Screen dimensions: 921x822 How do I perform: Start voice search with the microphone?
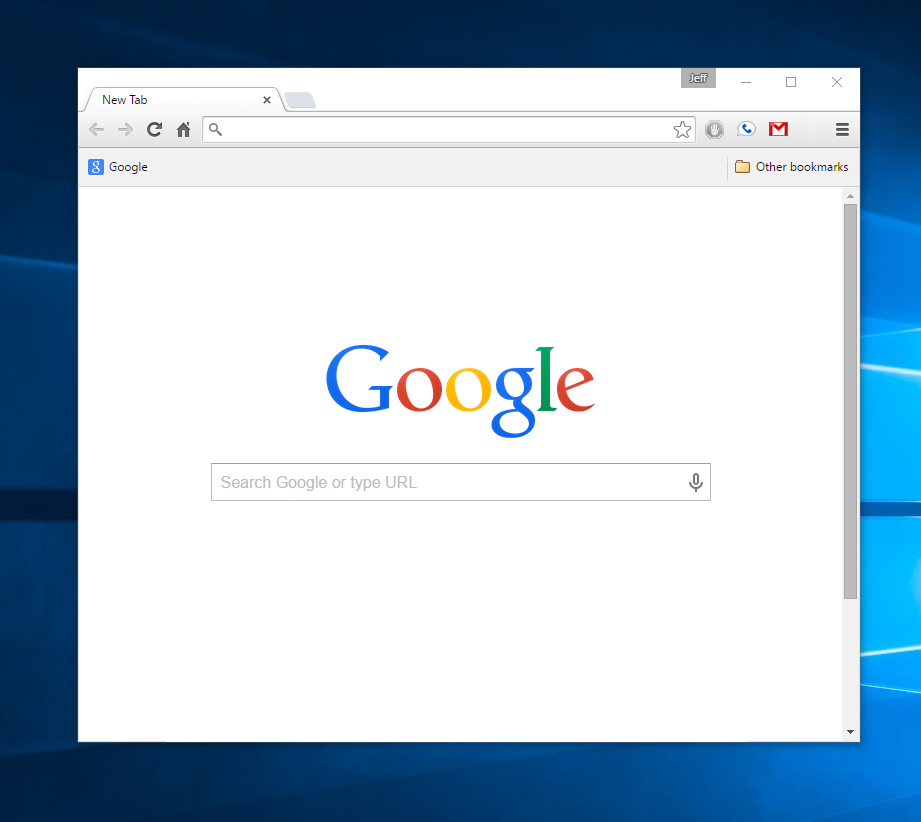(x=696, y=483)
